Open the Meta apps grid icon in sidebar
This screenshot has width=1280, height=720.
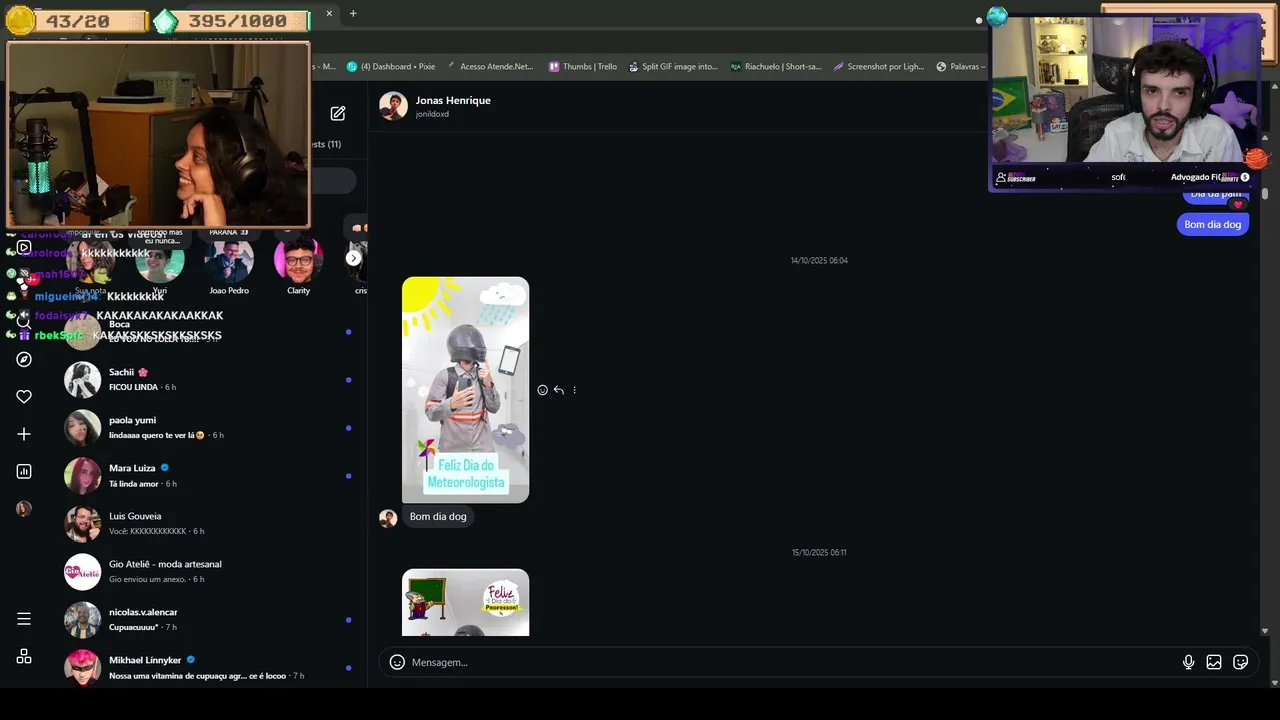tap(24, 657)
